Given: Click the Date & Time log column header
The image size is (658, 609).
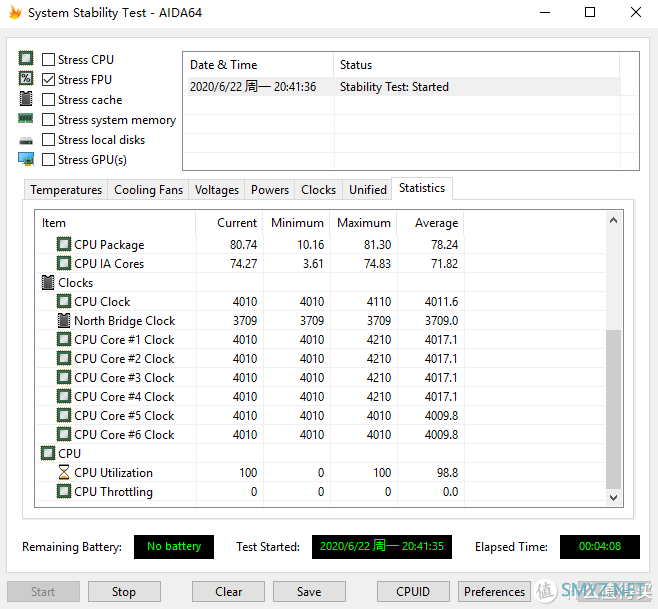Looking at the screenshot, I should (258, 65).
